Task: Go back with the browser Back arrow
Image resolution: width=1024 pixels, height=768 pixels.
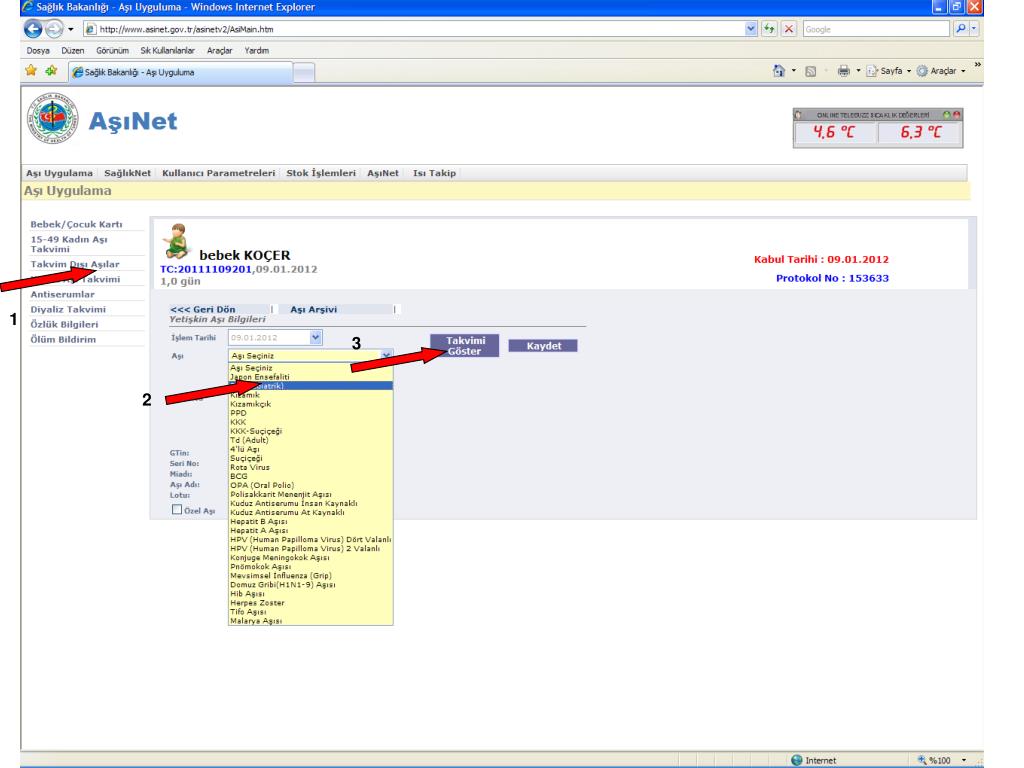Action: point(33,29)
